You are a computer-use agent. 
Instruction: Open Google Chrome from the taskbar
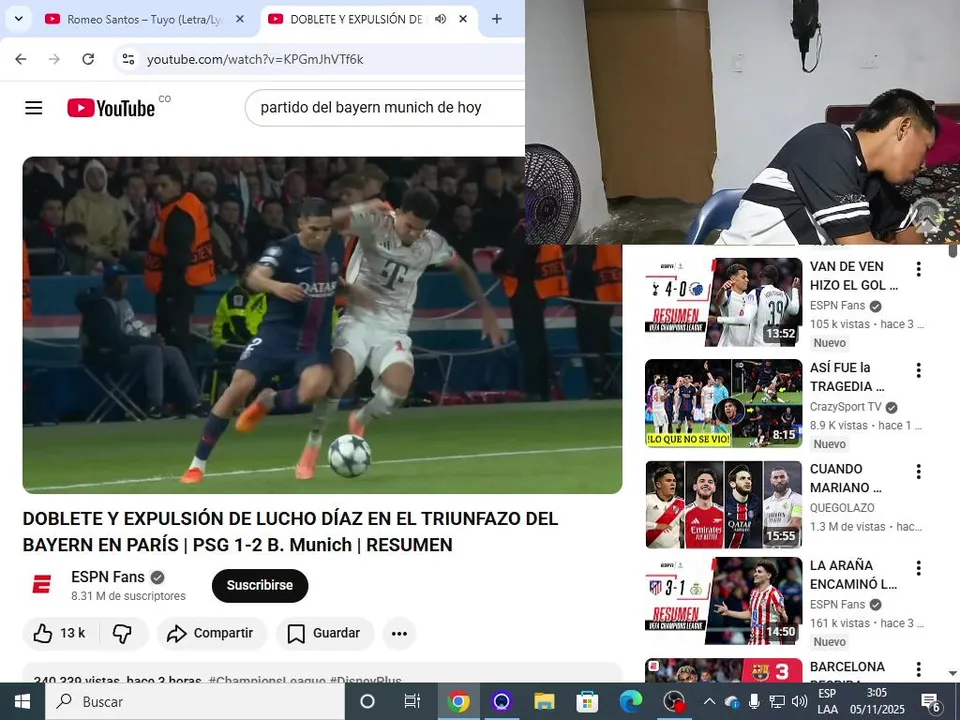click(x=458, y=702)
